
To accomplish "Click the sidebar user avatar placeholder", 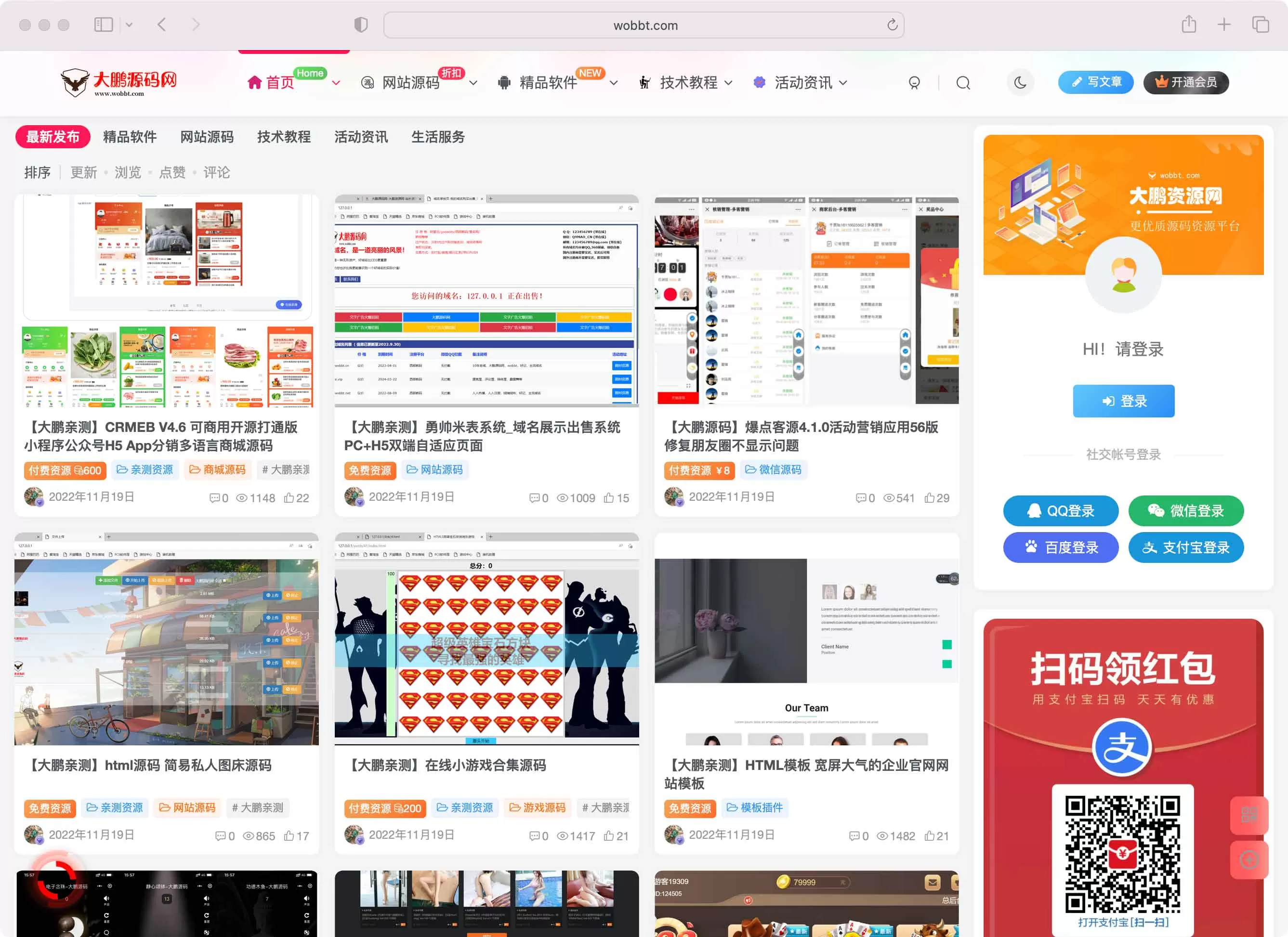I will (1123, 274).
